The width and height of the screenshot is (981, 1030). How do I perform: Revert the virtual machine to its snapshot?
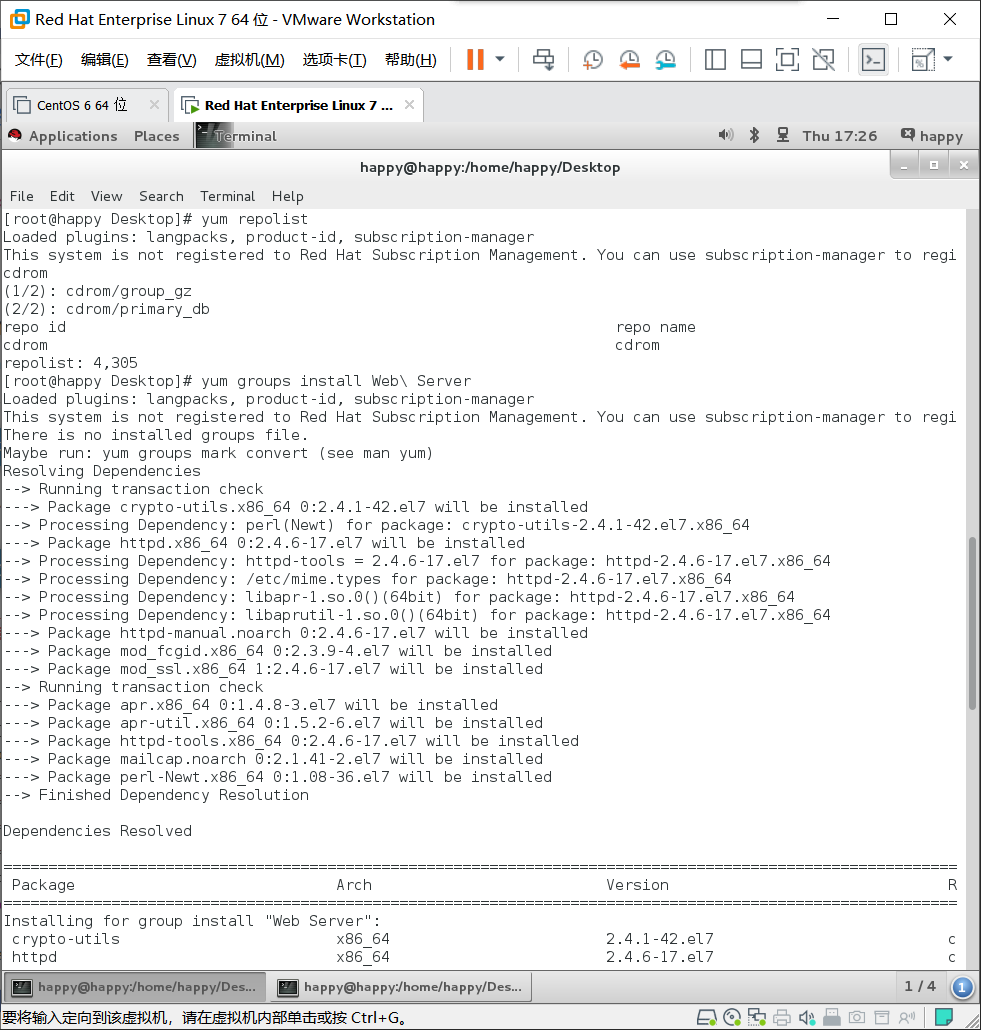629,60
